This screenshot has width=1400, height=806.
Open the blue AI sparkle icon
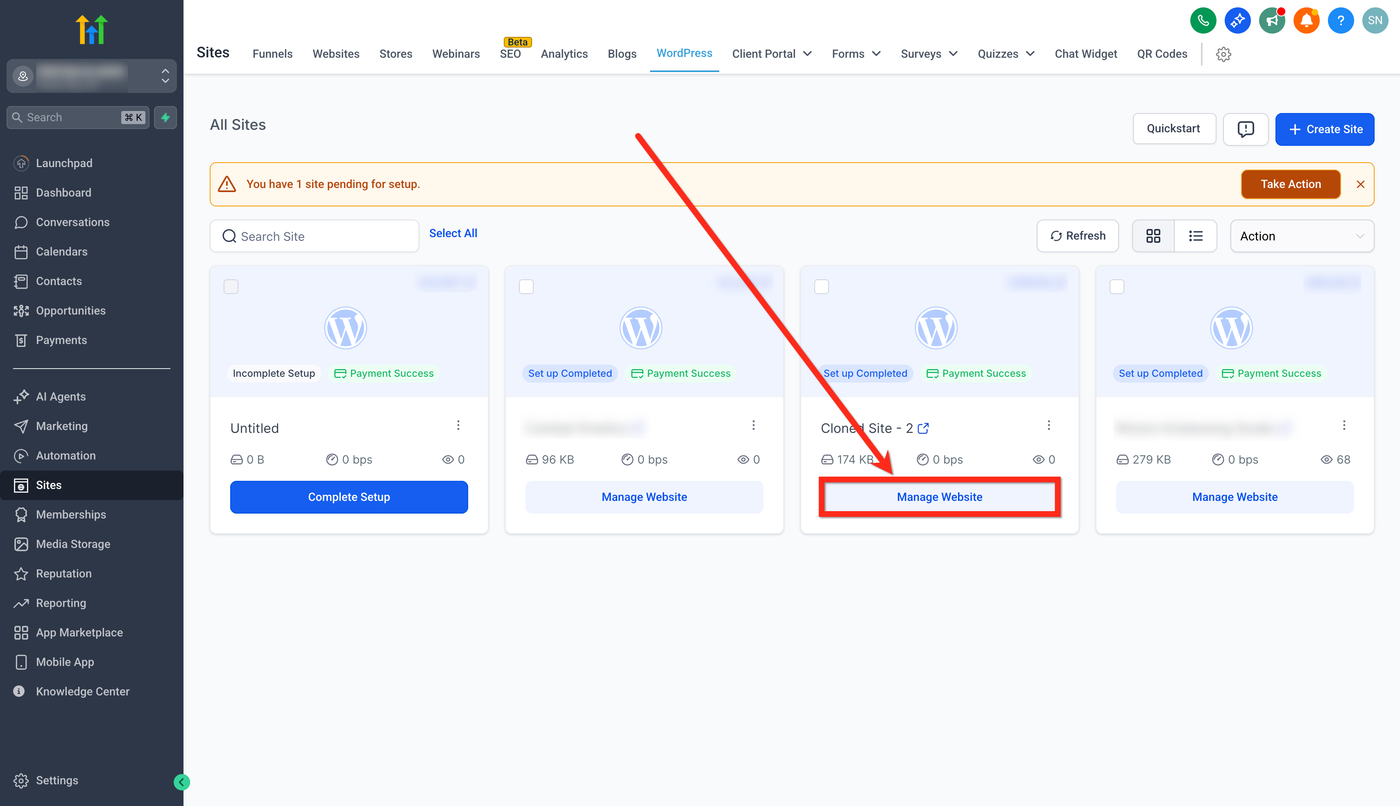[x=1238, y=20]
